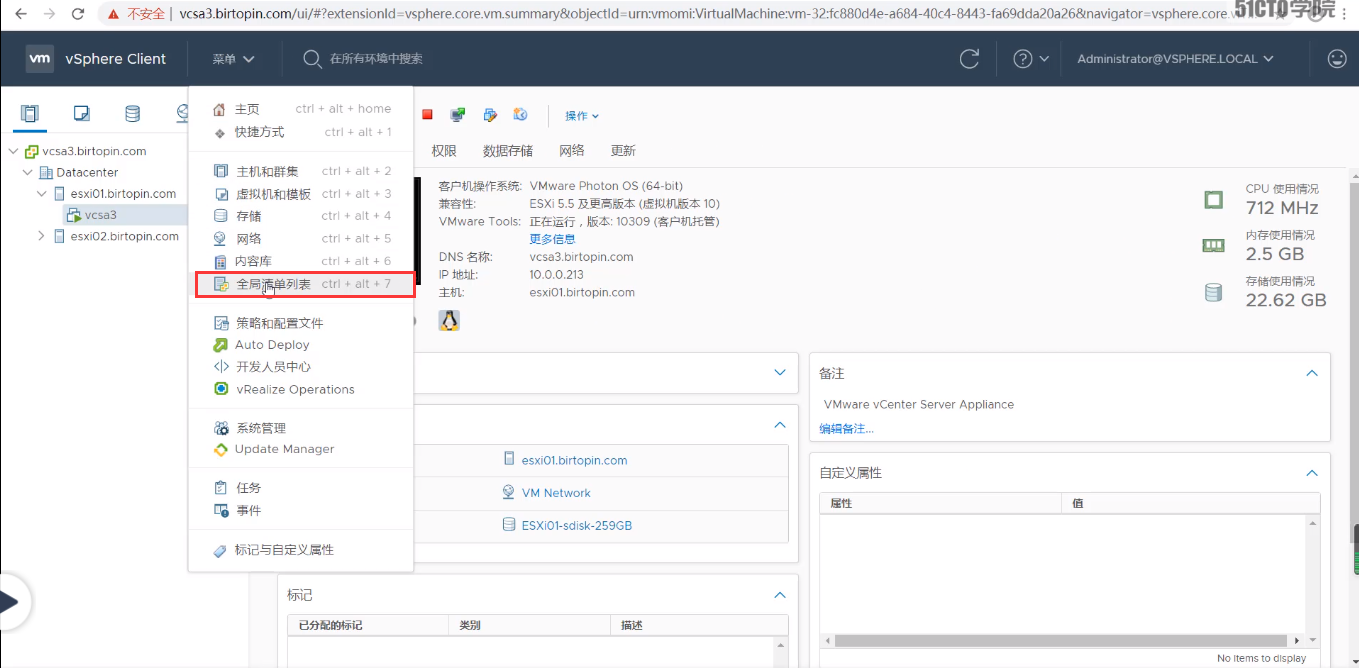Click the VMware vm logo

coord(40,59)
